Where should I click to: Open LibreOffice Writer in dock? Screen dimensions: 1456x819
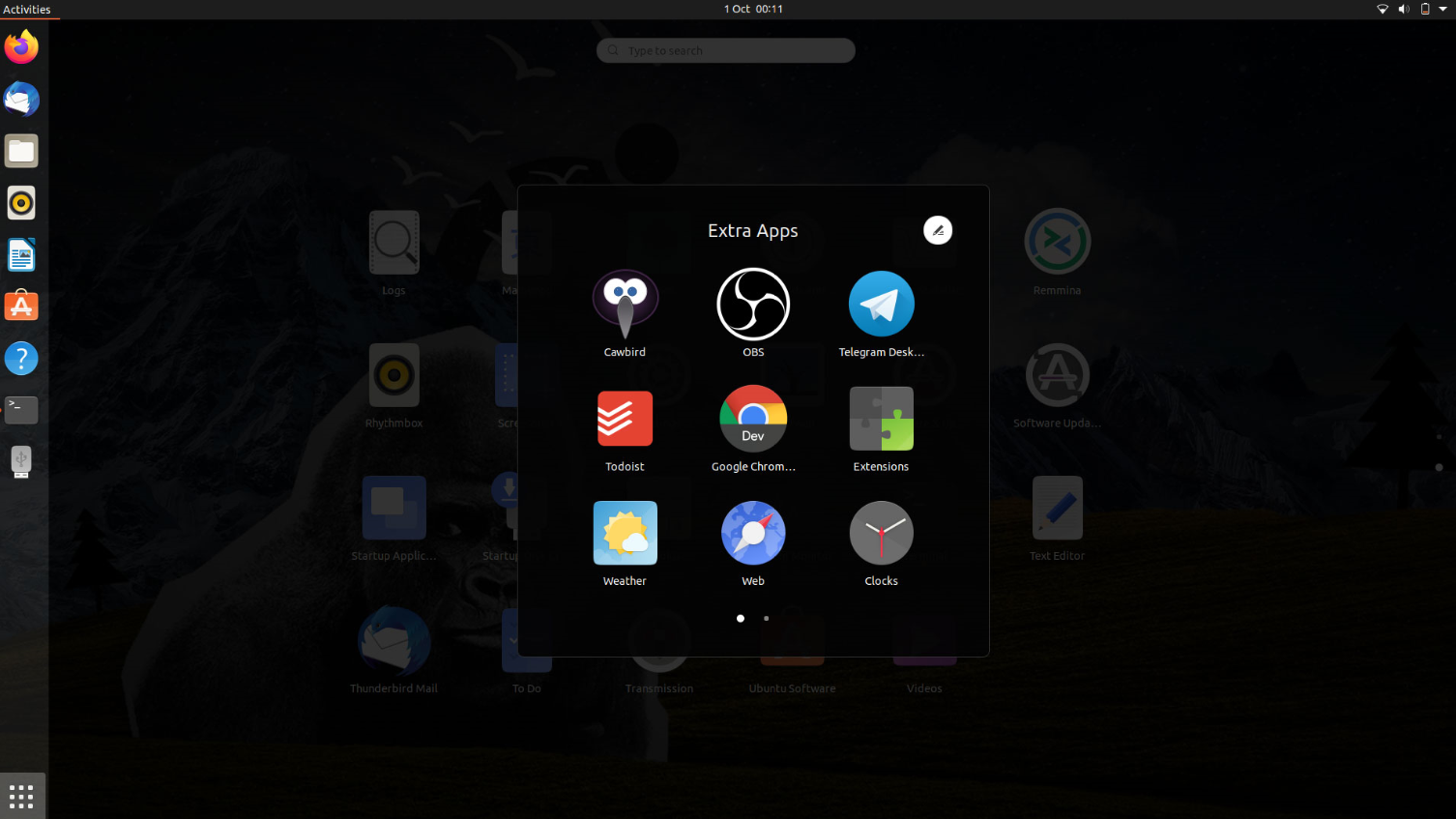[21, 255]
